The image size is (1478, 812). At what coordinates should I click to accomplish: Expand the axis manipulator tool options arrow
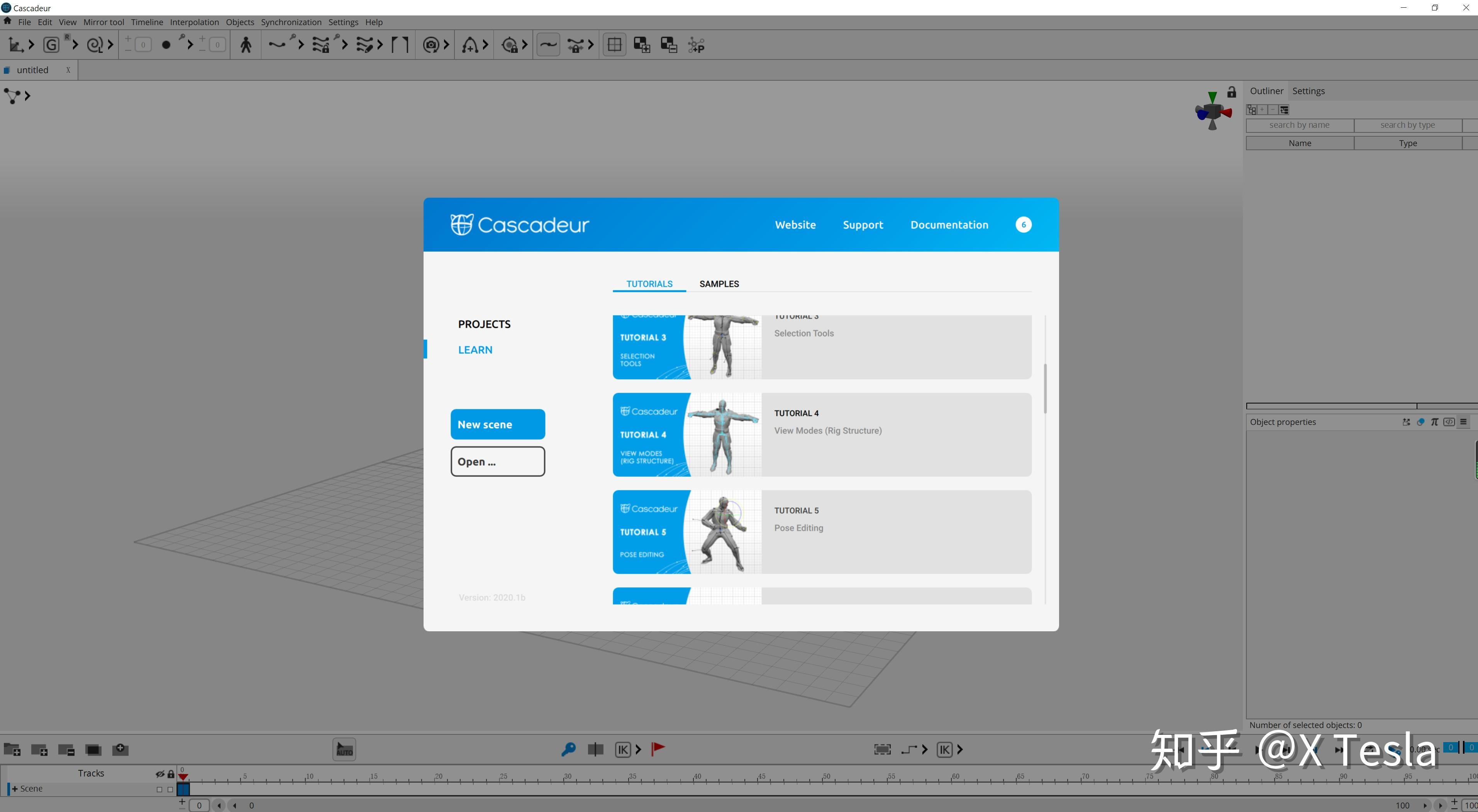pyautogui.click(x=31, y=45)
